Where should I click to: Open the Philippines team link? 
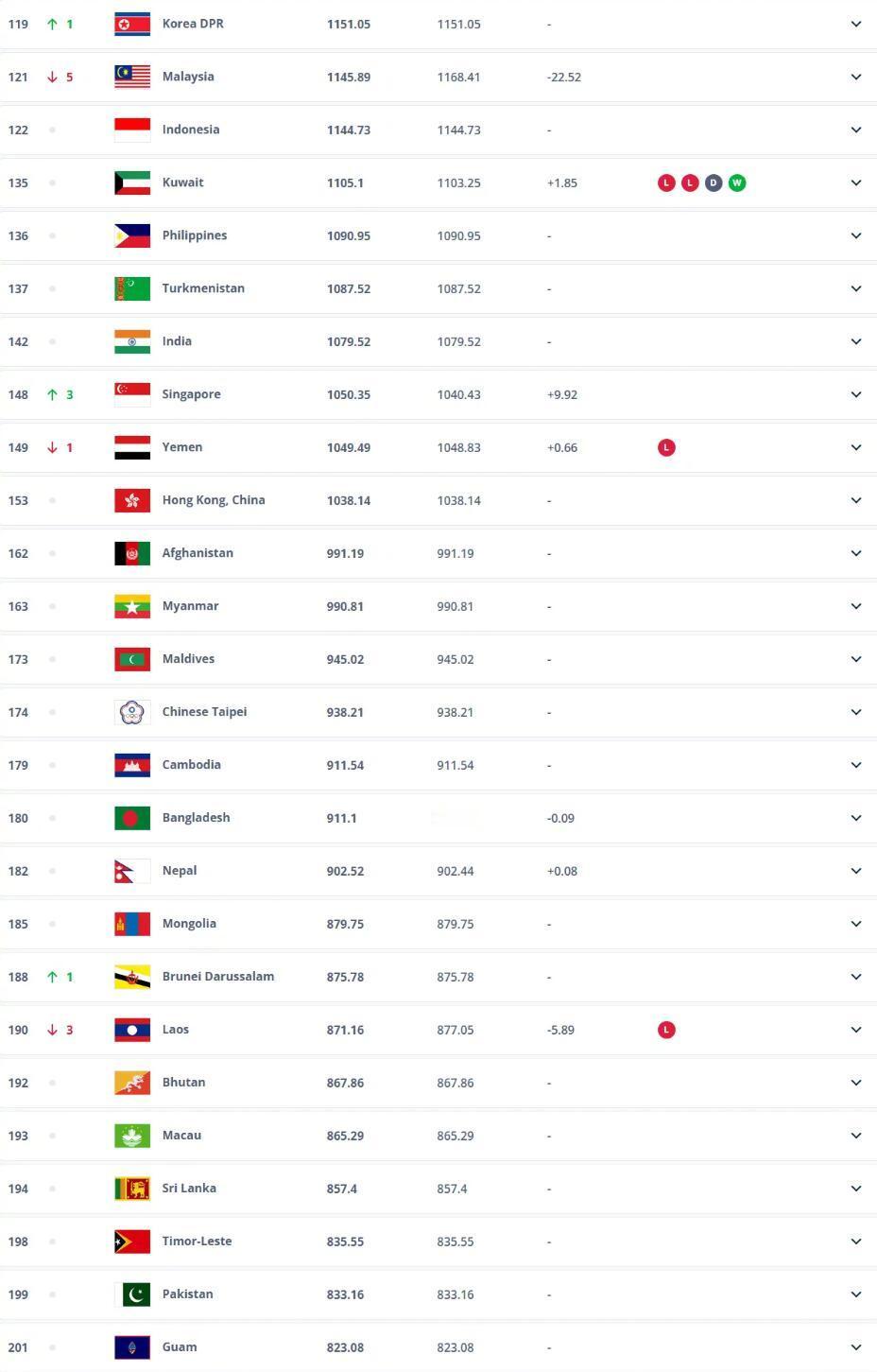[195, 235]
